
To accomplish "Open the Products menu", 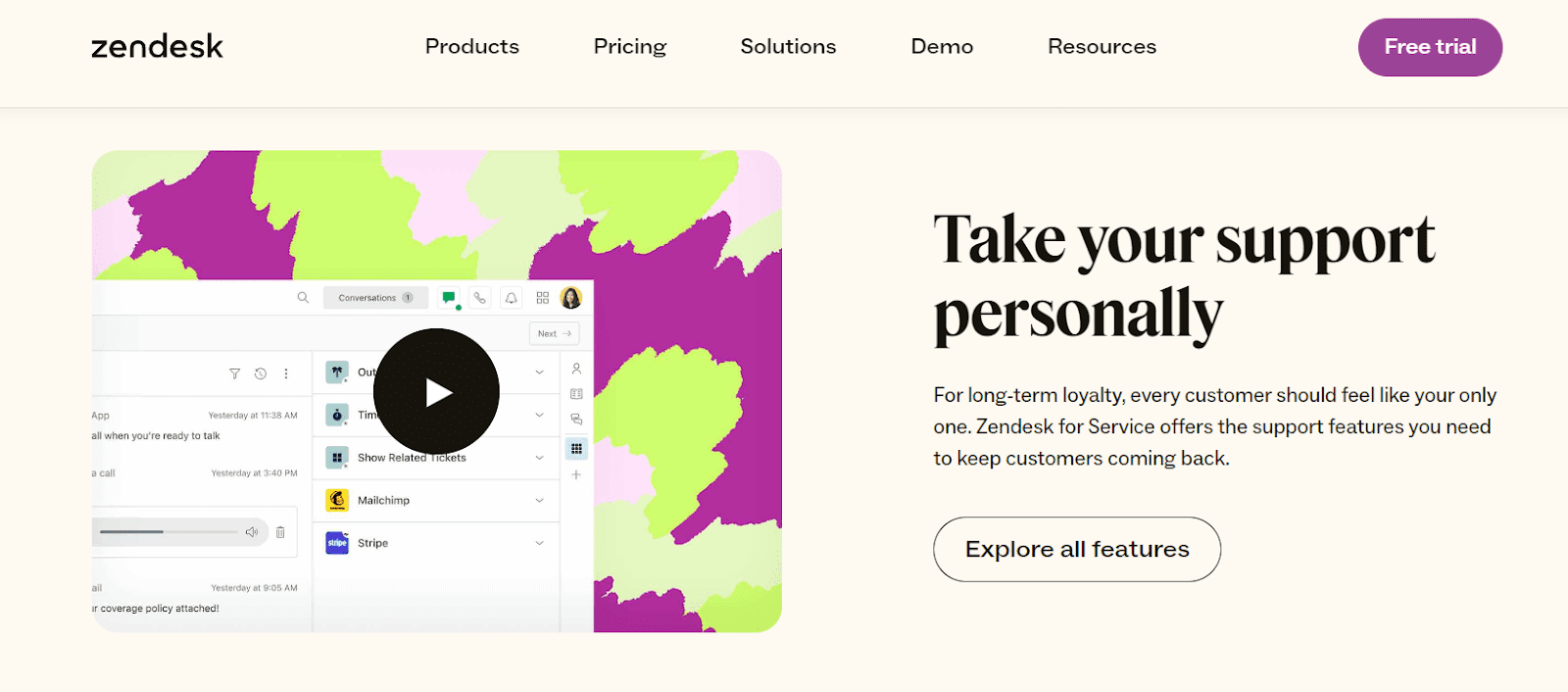I will 472,47.
